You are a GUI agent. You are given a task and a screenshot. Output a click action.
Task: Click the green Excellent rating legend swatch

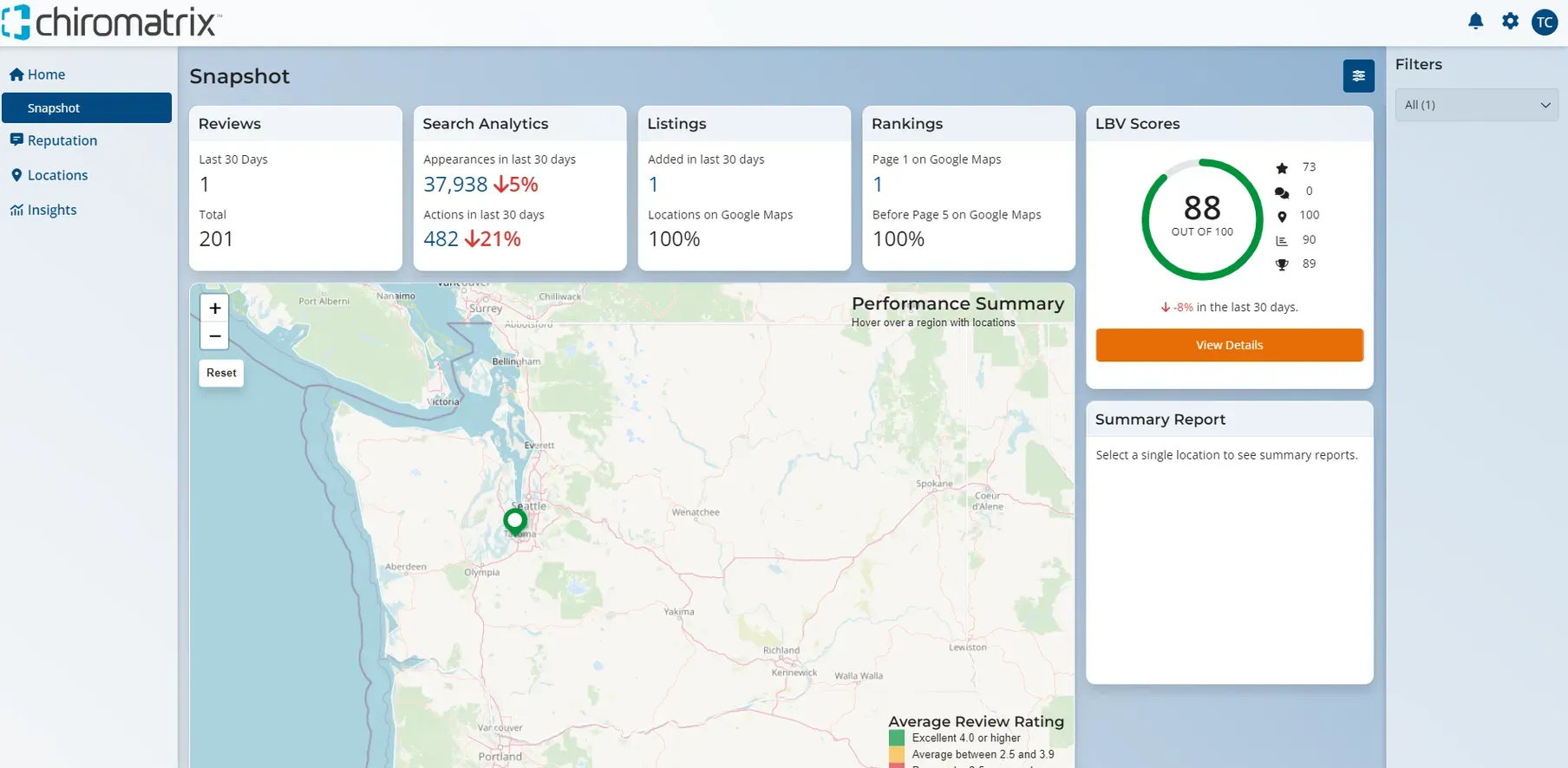click(897, 739)
